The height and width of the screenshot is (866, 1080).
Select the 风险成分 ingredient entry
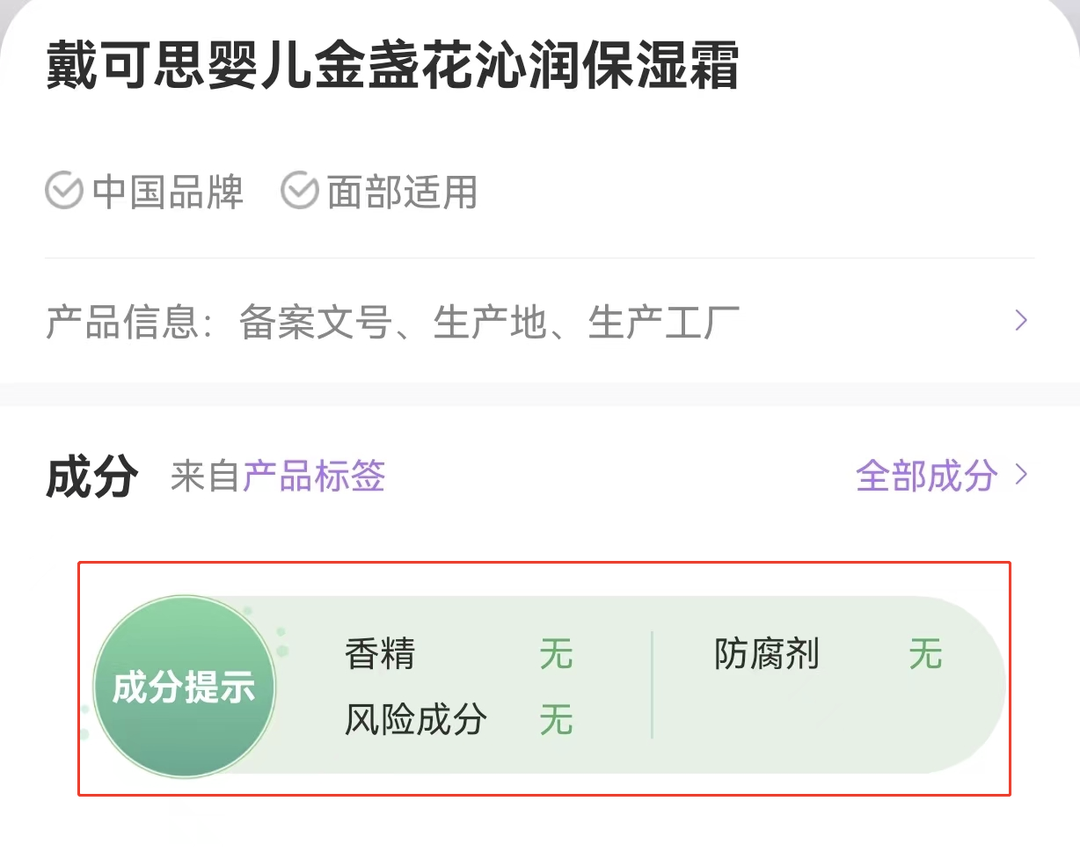415,719
